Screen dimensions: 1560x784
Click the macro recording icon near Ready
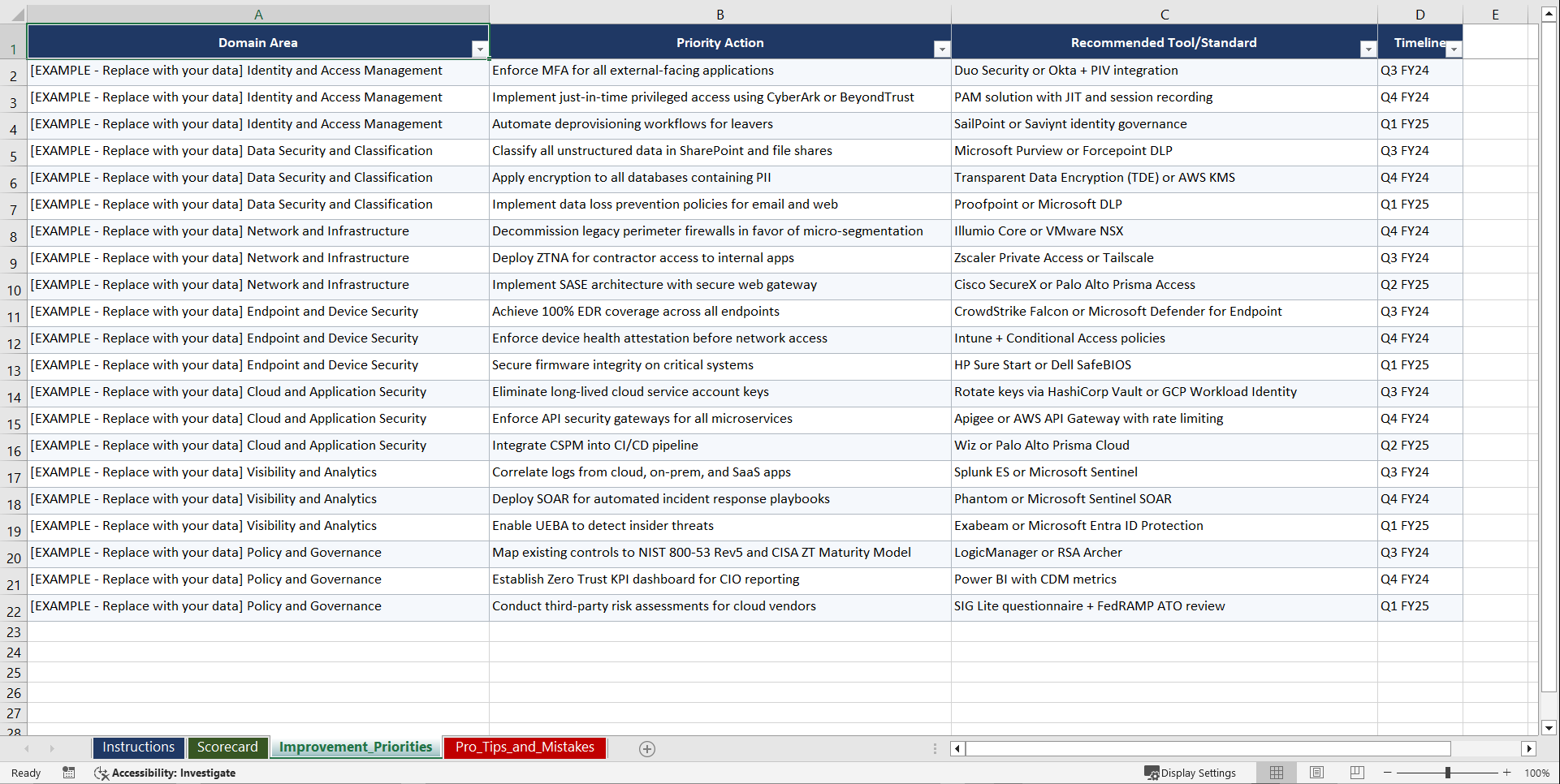pyautogui.click(x=68, y=773)
